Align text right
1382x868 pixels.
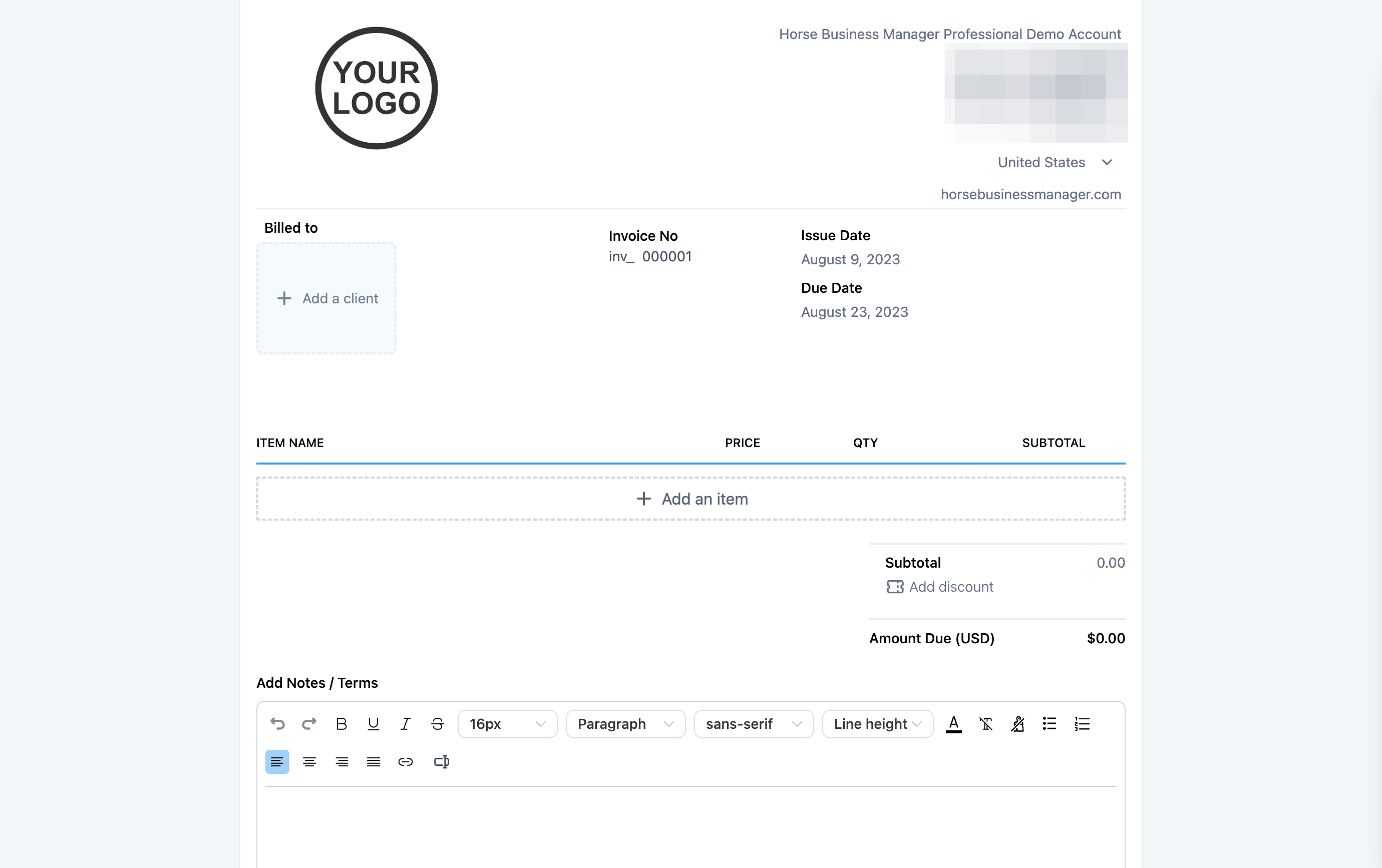click(341, 762)
